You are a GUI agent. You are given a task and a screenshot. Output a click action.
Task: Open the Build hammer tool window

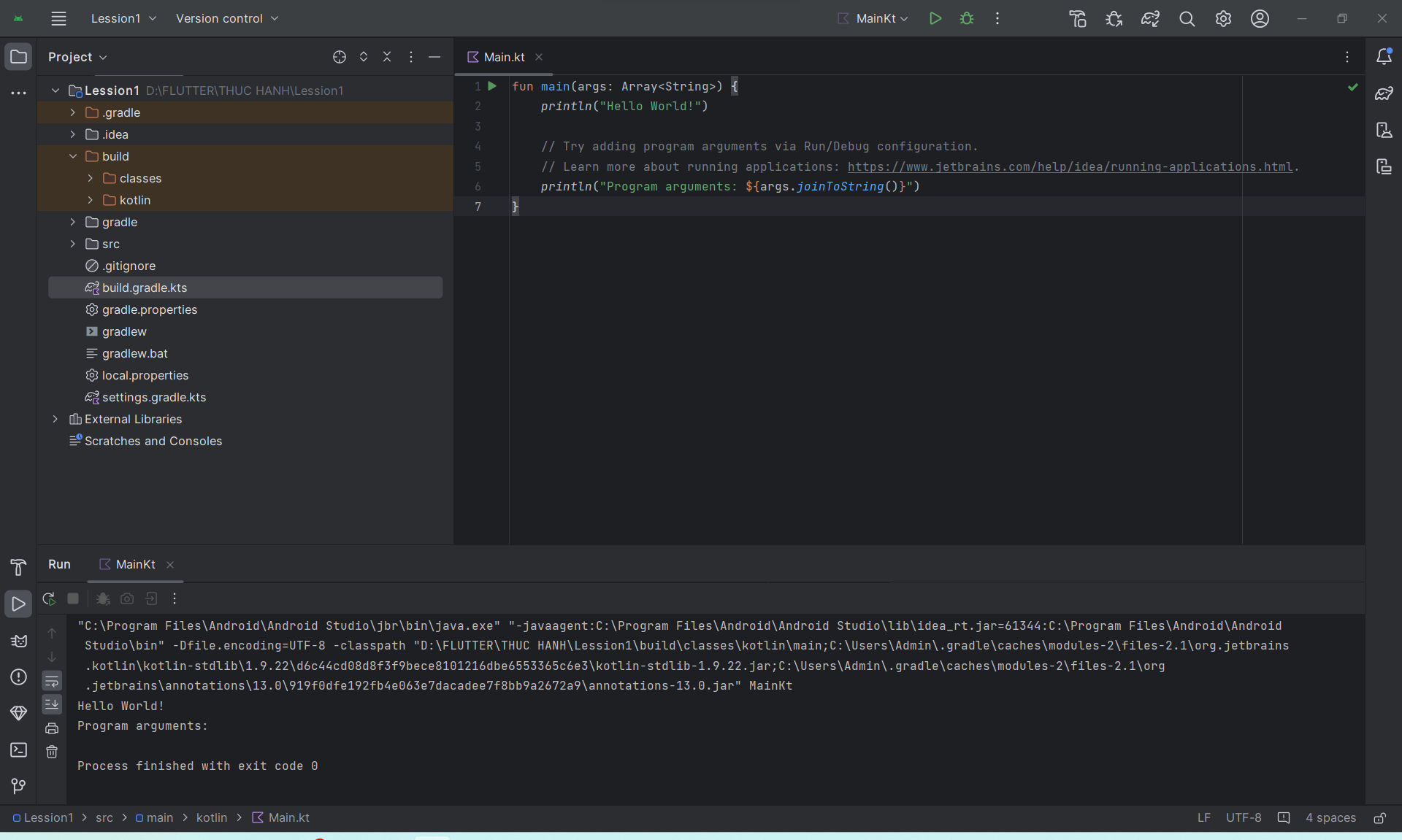[18, 567]
